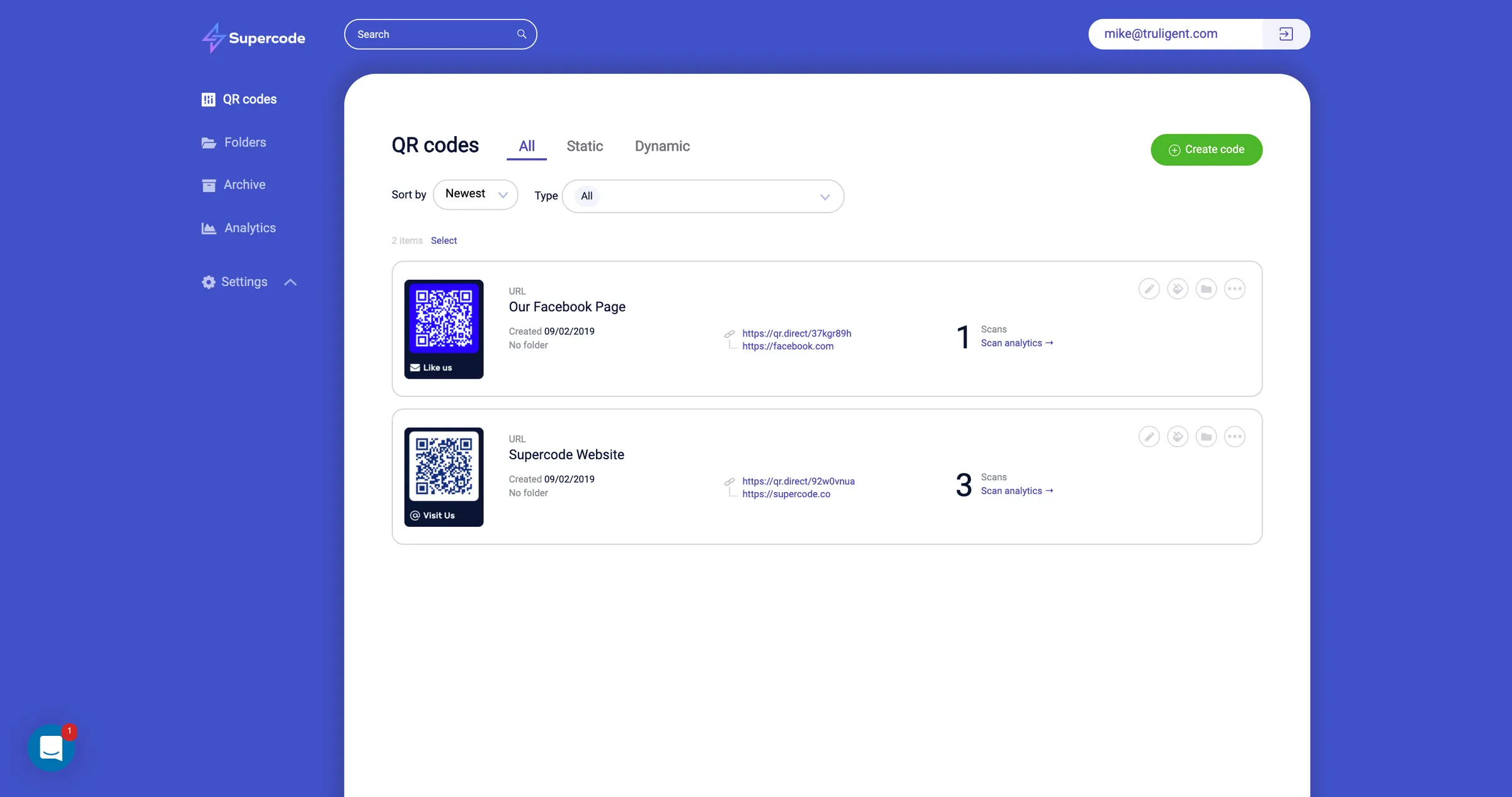Click the Visit Us QR code thumbnail
The height and width of the screenshot is (797, 1512).
(x=444, y=476)
